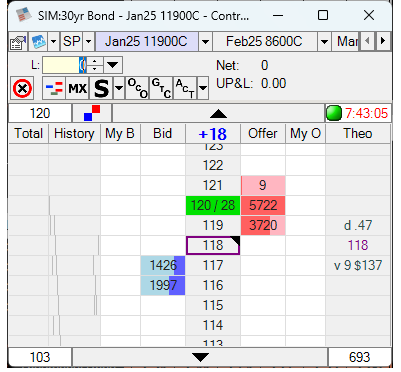Click the red and blue squares icon

tap(92, 113)
